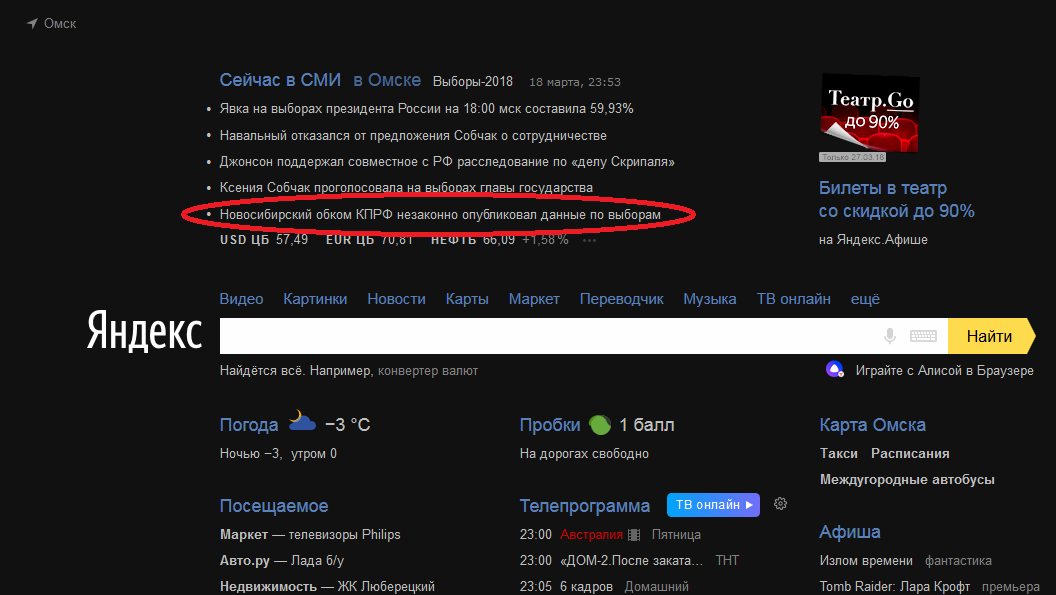Open the Карта Омска heading
Screen dimensions: 1056x595
872,425
